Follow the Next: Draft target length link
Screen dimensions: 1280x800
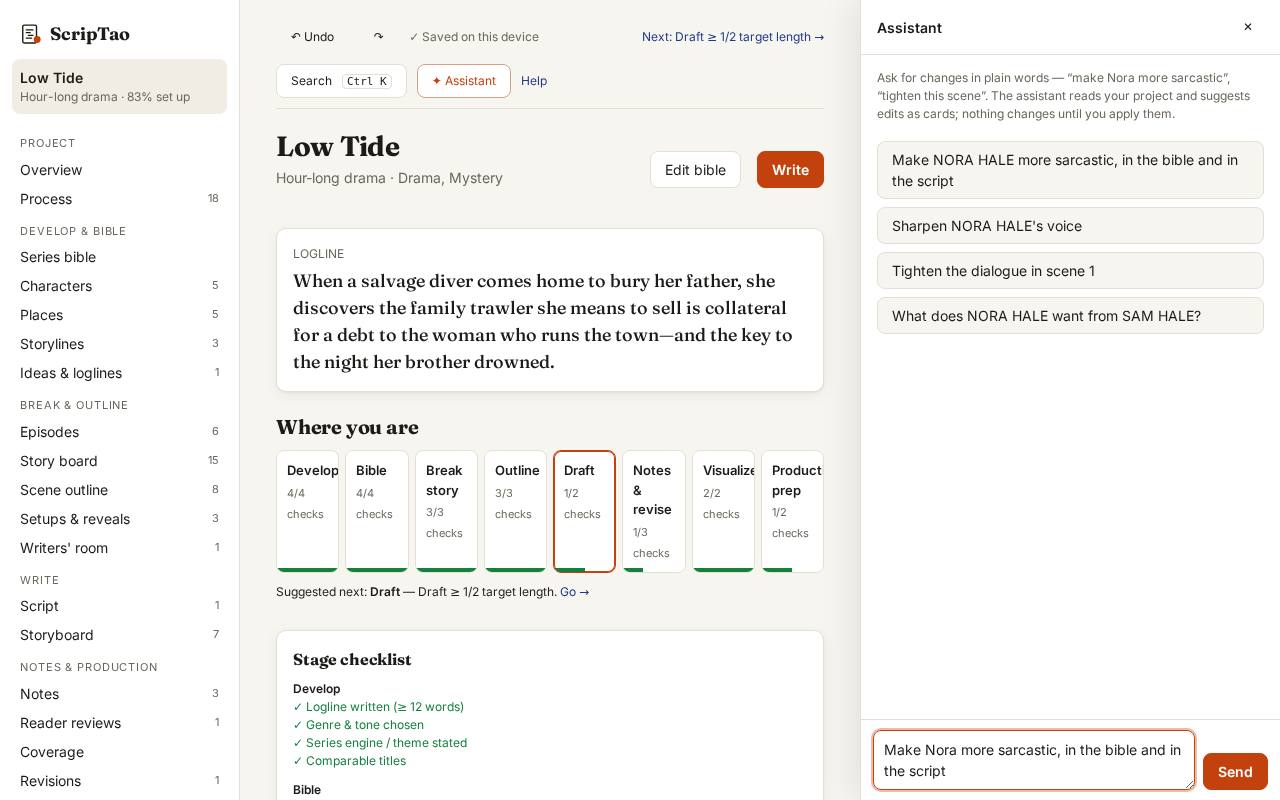tap(733, 37)
